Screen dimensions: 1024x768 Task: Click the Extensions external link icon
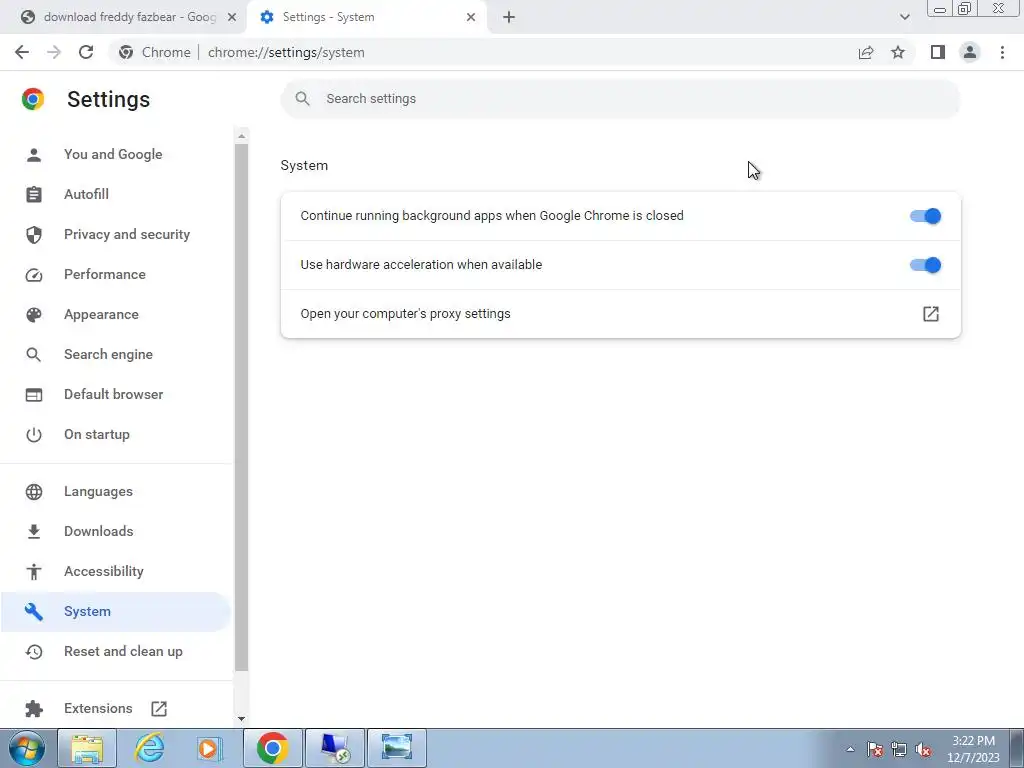[159, 709]
